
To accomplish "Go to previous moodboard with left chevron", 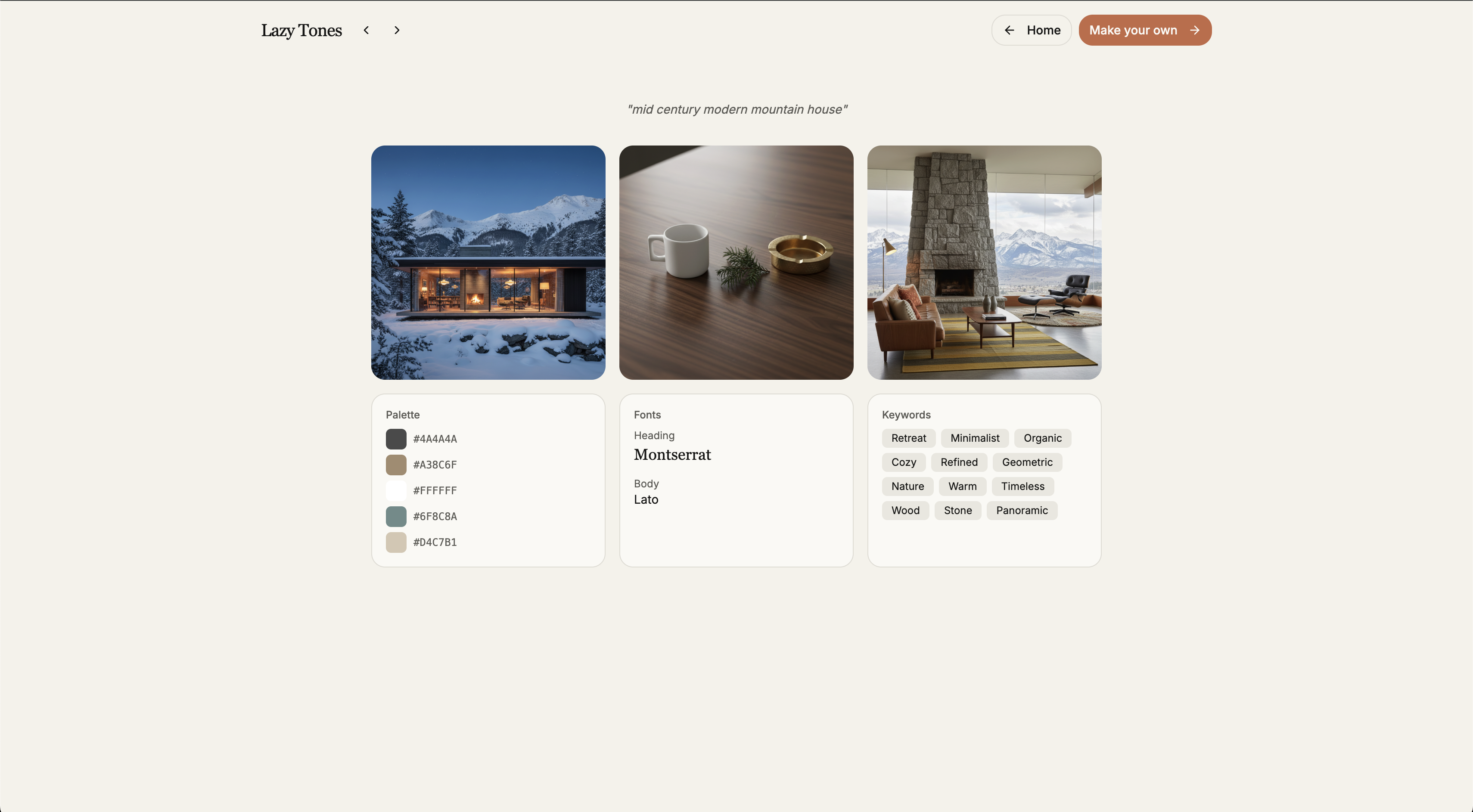I will coord(366,30).
